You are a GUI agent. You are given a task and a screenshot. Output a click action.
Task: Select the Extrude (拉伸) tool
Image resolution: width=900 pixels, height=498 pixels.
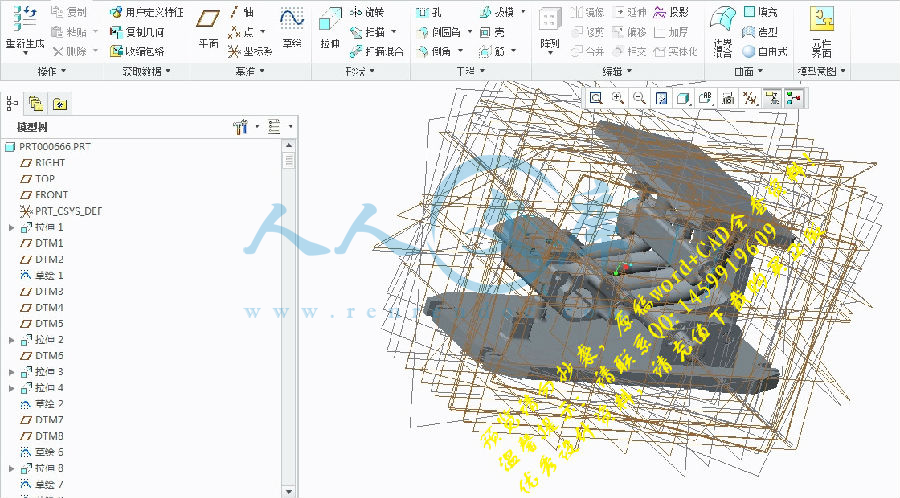pyautogui.click(x=330, y=28)
